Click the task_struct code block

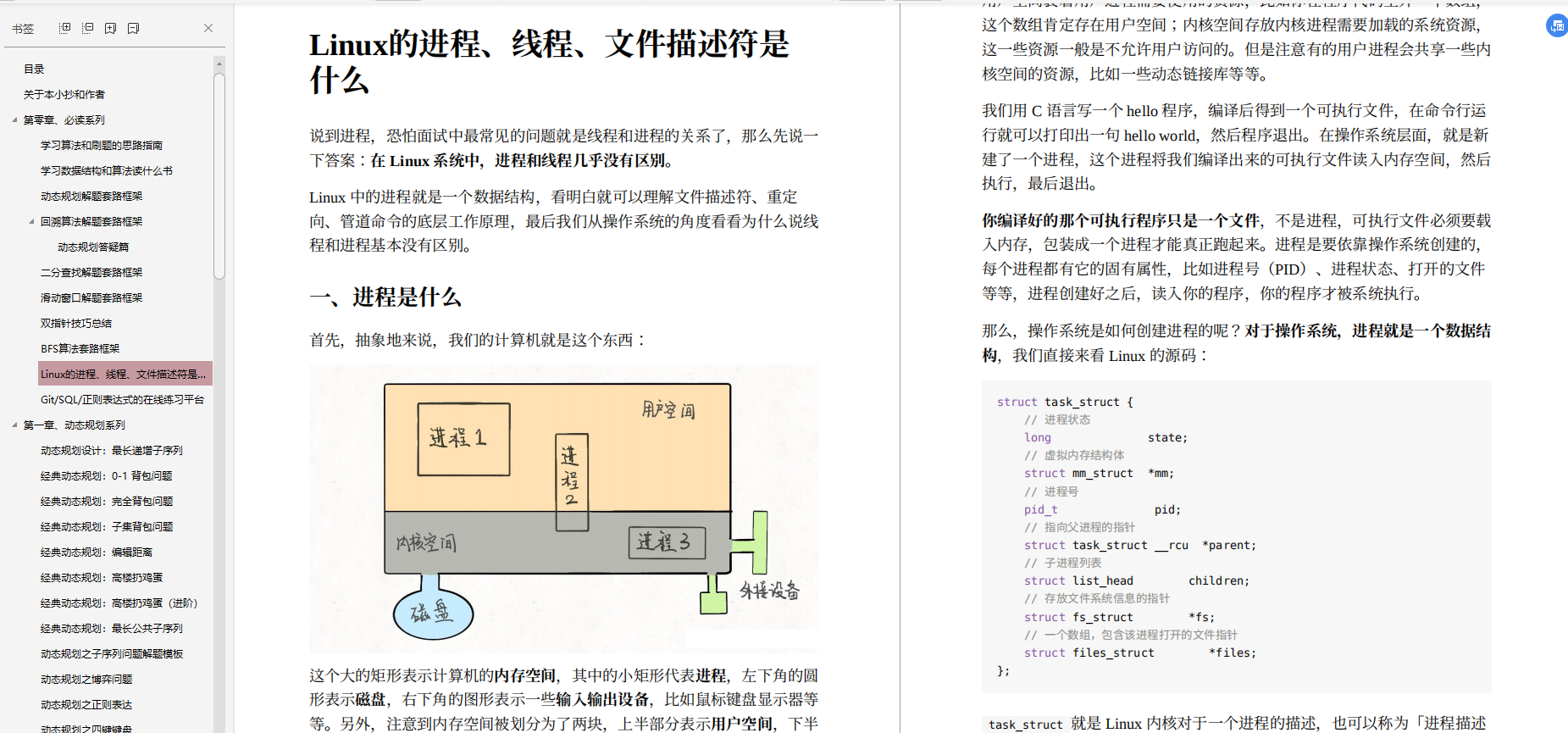click(1237, 536)
